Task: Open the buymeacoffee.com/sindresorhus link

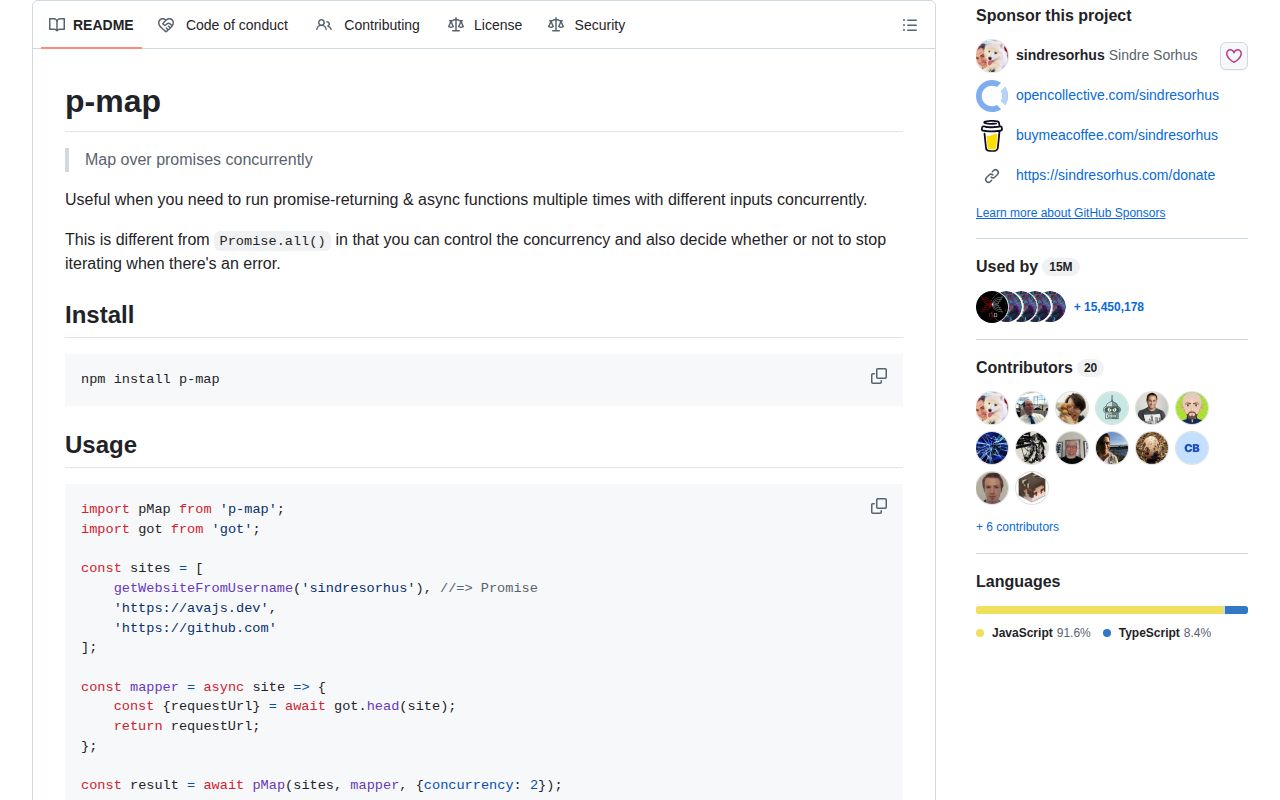Action: 1117,135
